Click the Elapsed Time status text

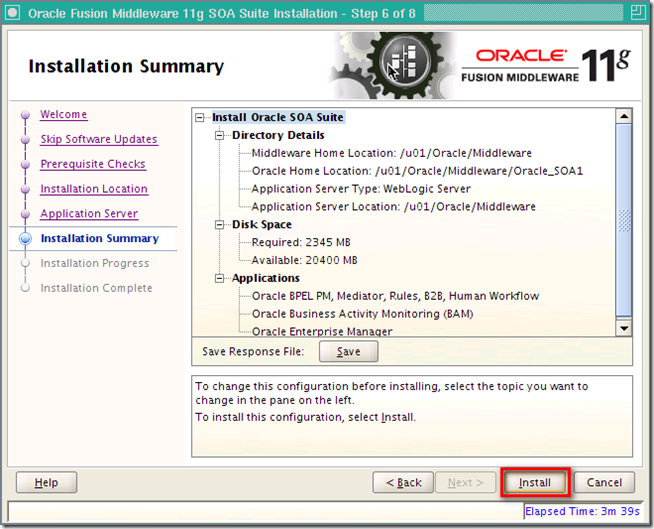pyautogui.click(x=582, y=511)
